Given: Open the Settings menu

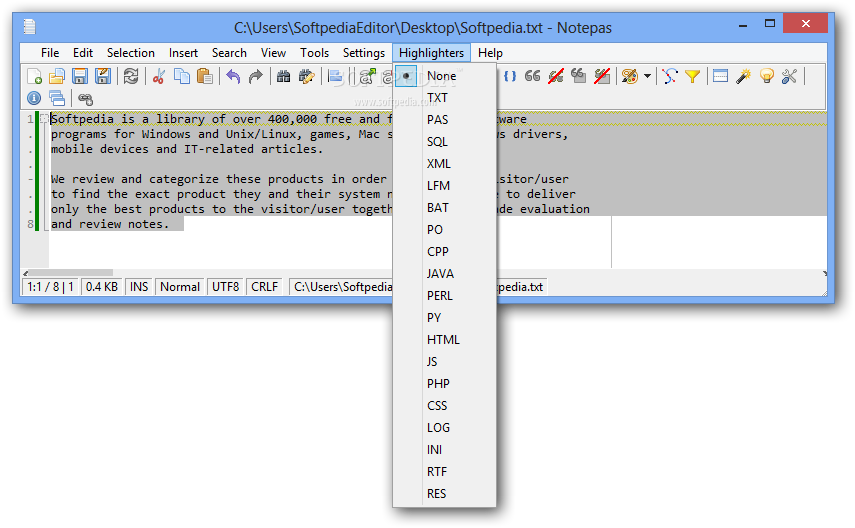Looking at the screenshot, I should [x=364, y=53].
